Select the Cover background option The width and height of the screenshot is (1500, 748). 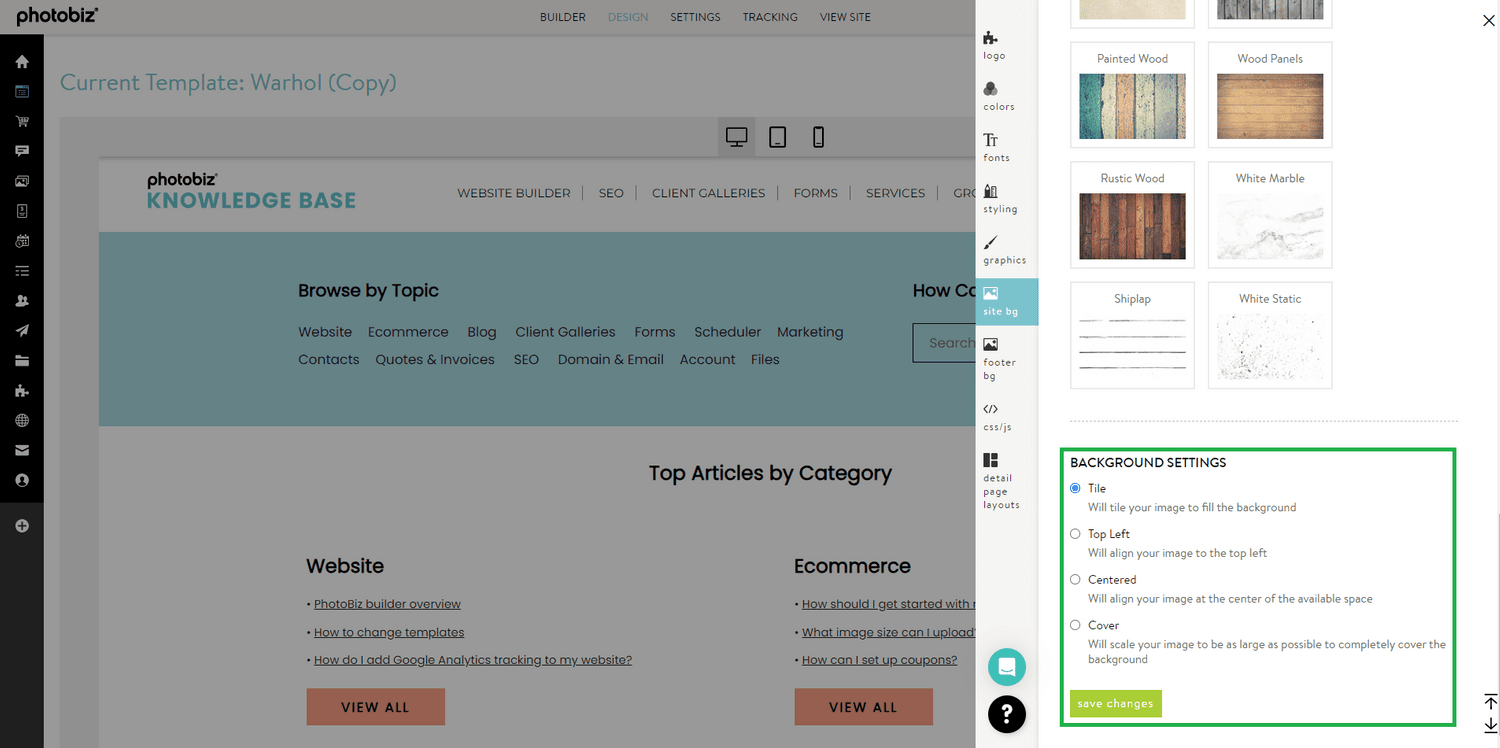coord(1075,624)
